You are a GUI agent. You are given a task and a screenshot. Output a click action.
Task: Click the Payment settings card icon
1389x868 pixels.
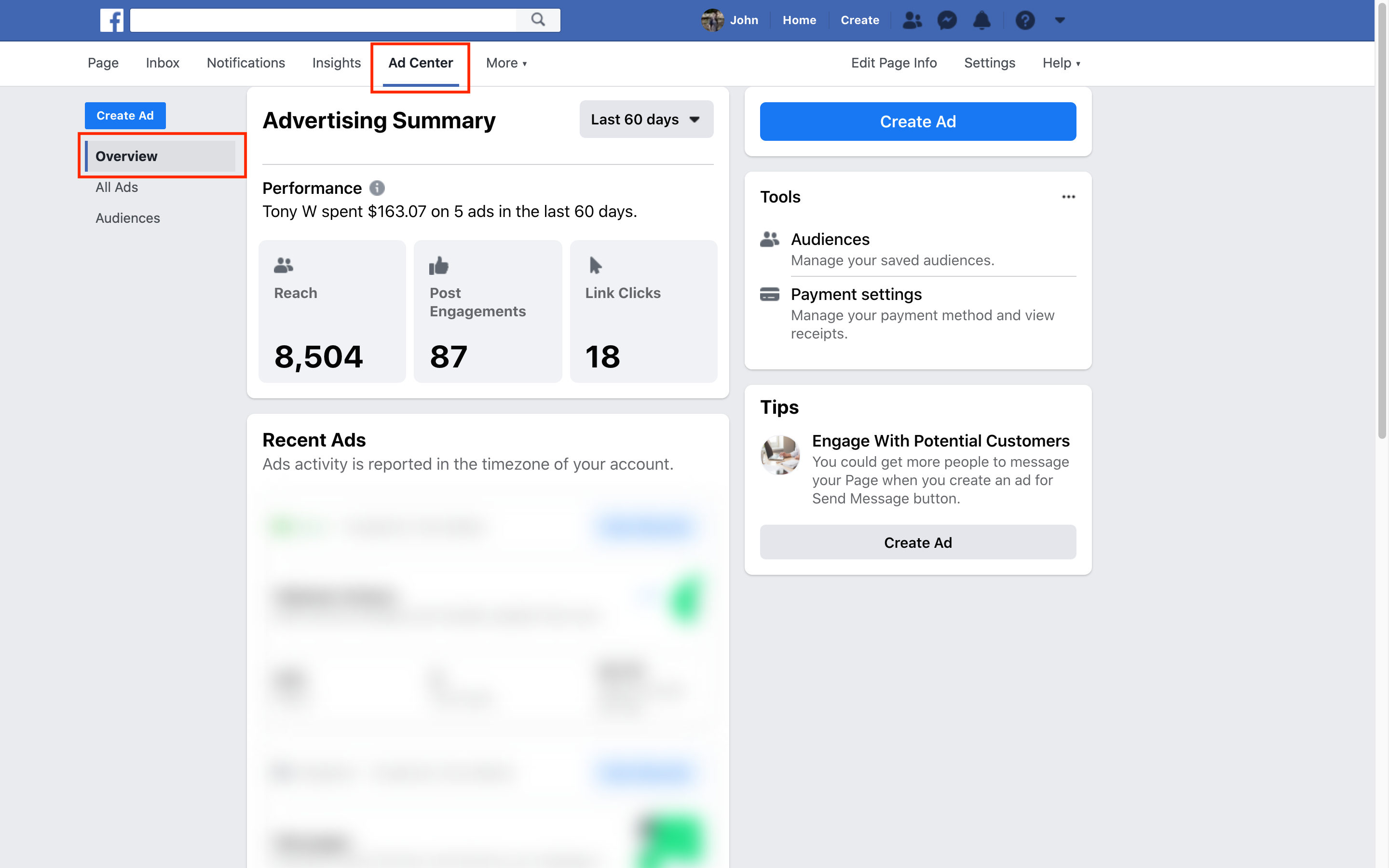tap(770, 295)
